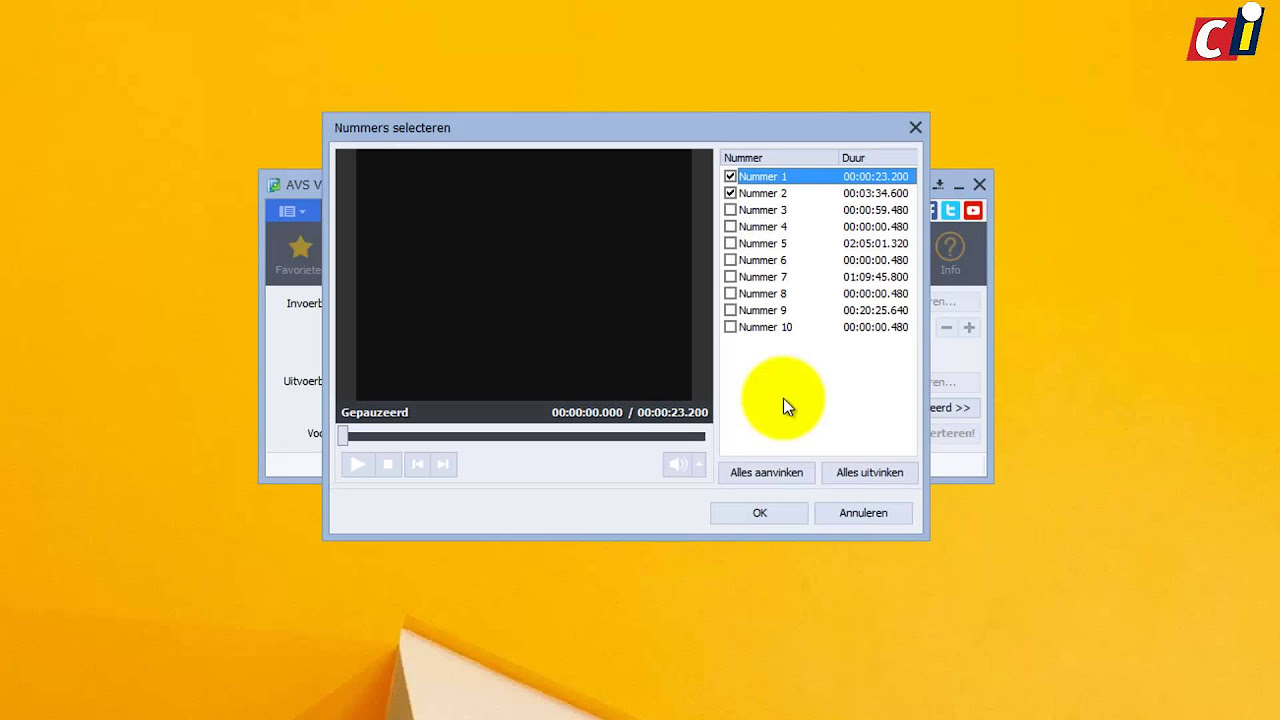1280x720 pixels.
Task: Mute the preview with speaker icon
Action: pos(678,464)
